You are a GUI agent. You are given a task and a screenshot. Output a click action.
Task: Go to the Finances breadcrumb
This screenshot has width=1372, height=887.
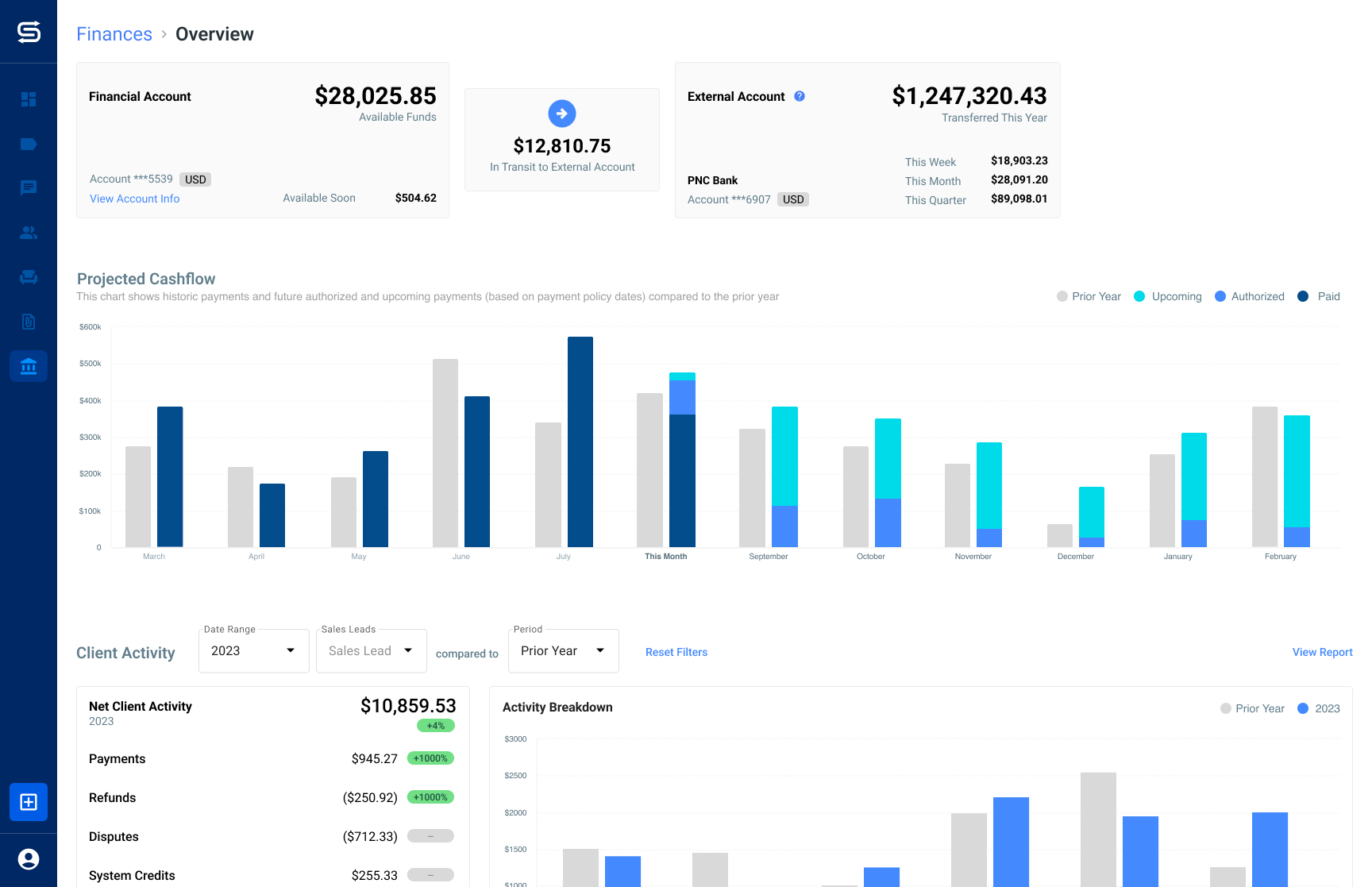114,34
